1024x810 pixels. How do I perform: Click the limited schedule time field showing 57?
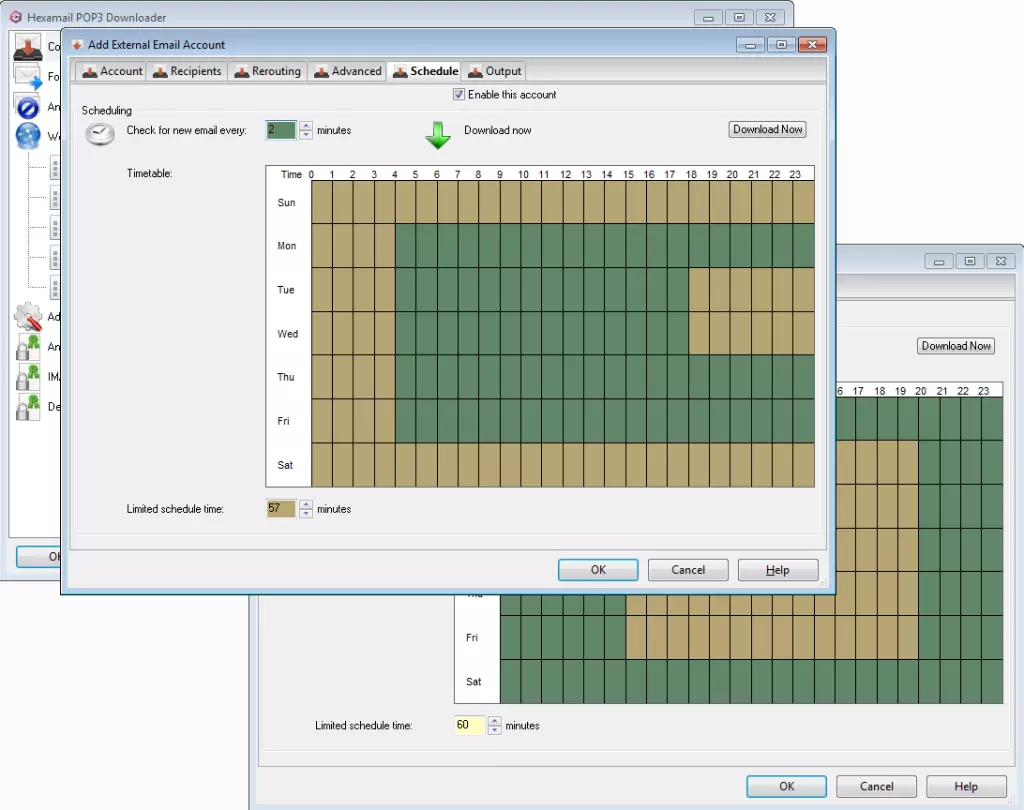[x=281, y=509]
